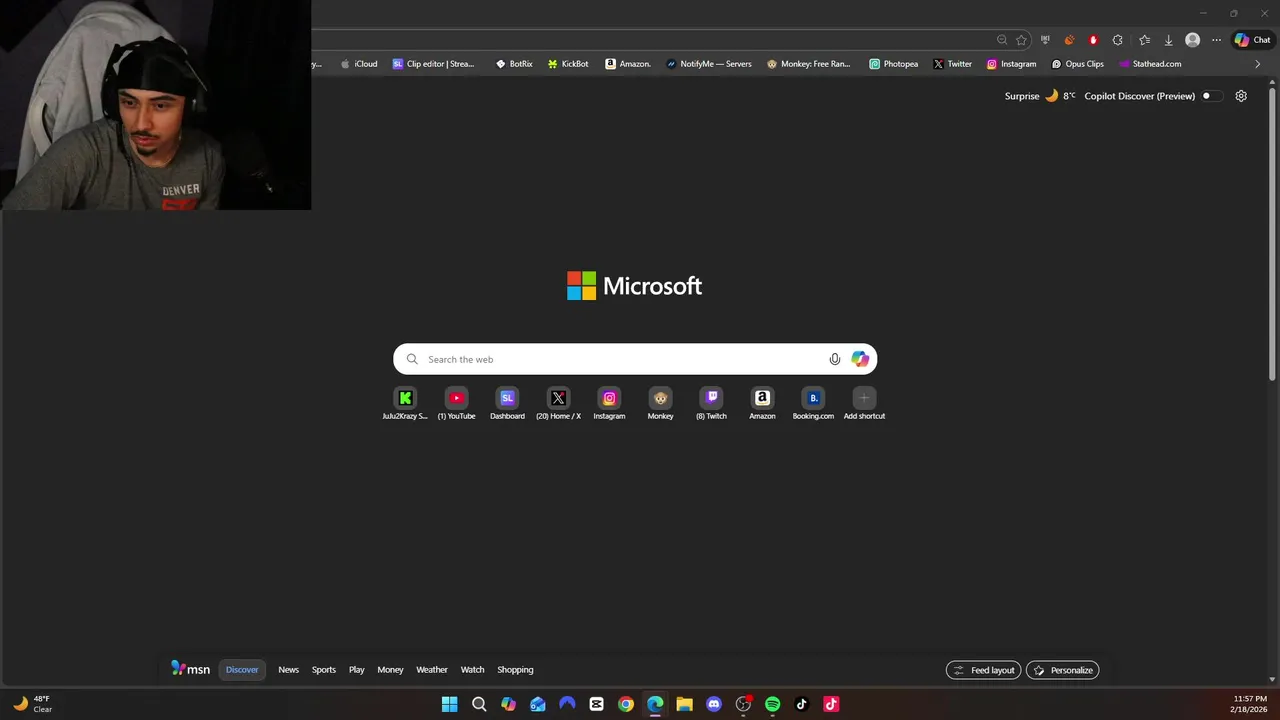The height and width of the screenshot is (720, 1280).
Task: Open the browser profile avatar
Action: (x=1192, y=40)
